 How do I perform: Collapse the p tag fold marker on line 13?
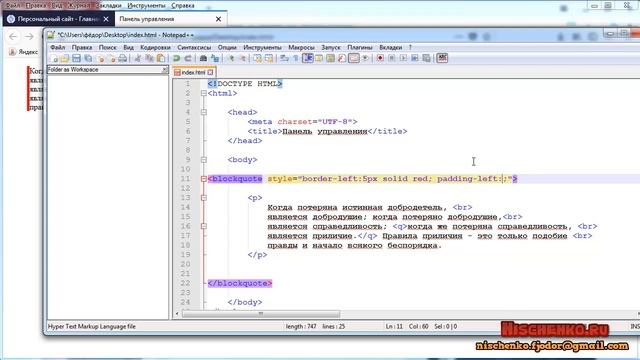tap(204, 198)
